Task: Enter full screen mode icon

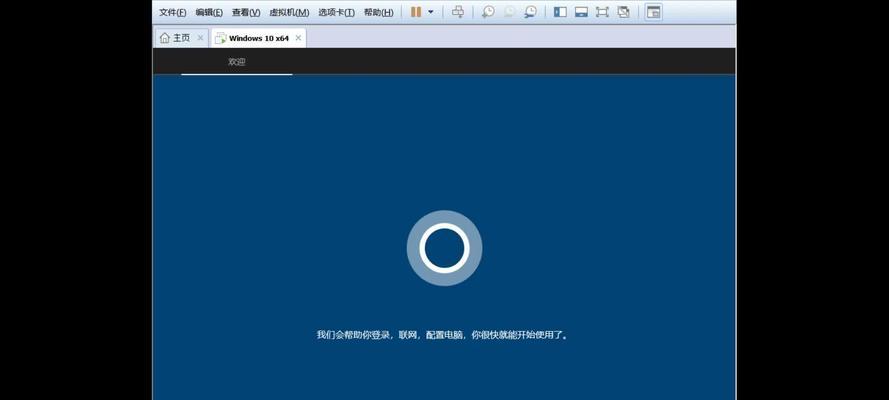Action: pos(602,12)
